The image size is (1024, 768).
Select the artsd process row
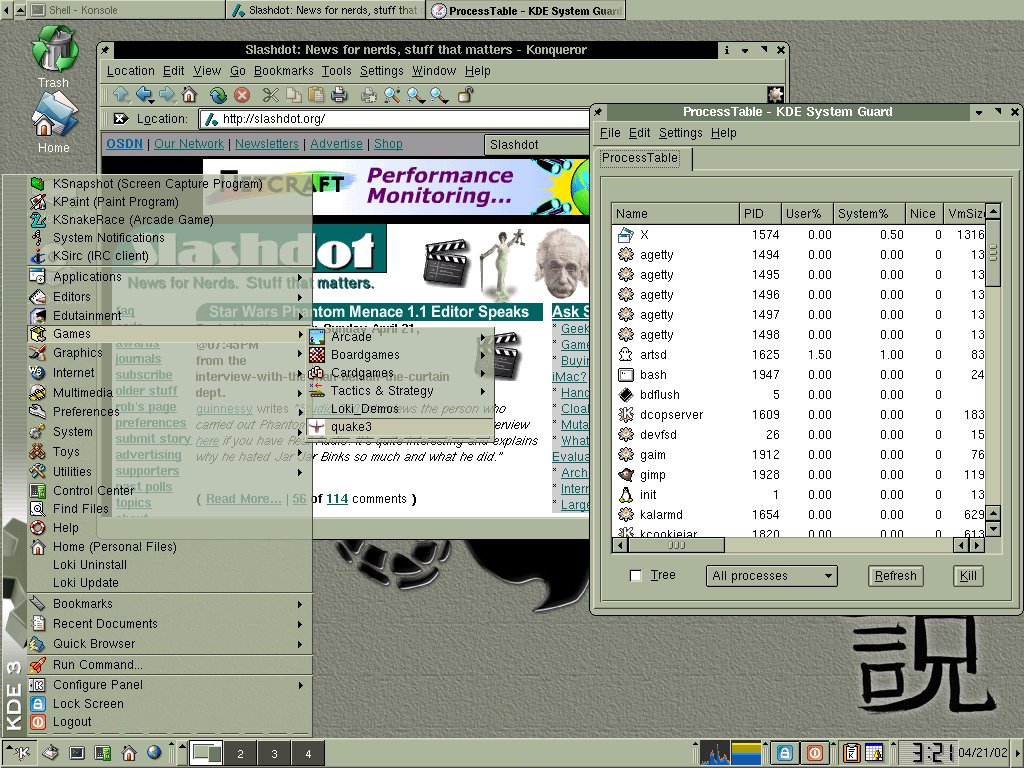799,355
